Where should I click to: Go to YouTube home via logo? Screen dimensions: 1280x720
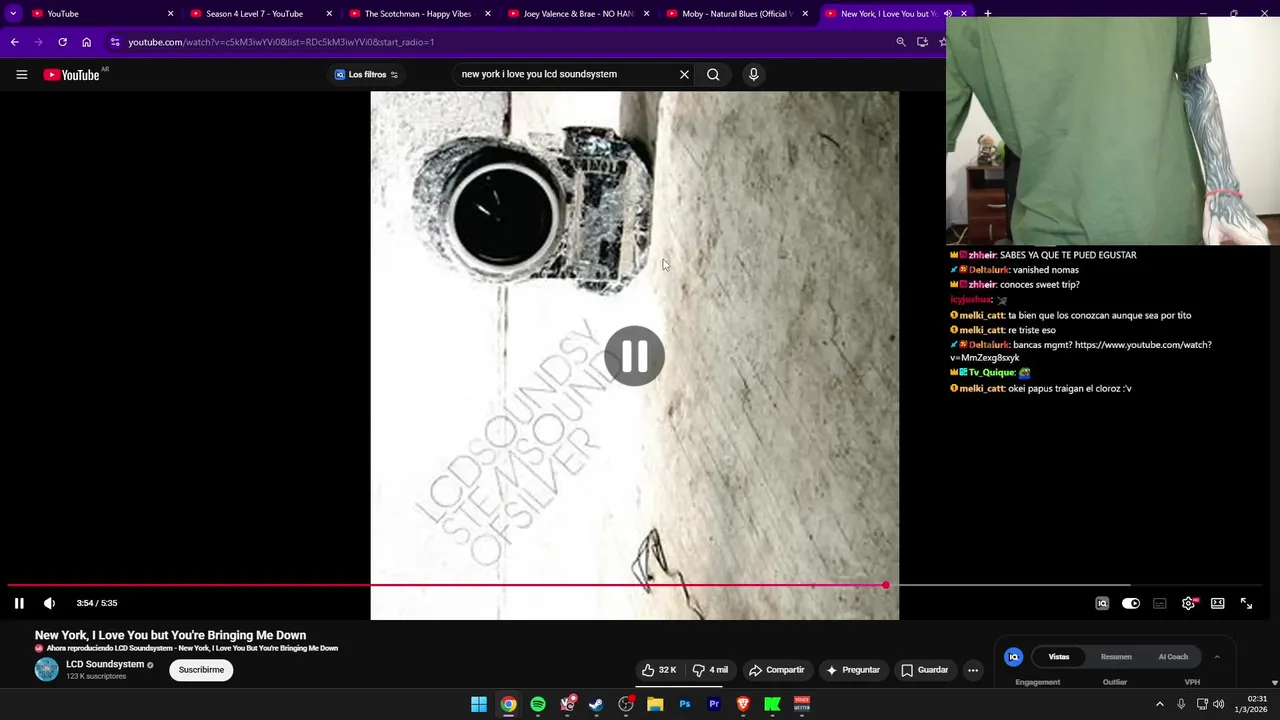click(72, 74)
